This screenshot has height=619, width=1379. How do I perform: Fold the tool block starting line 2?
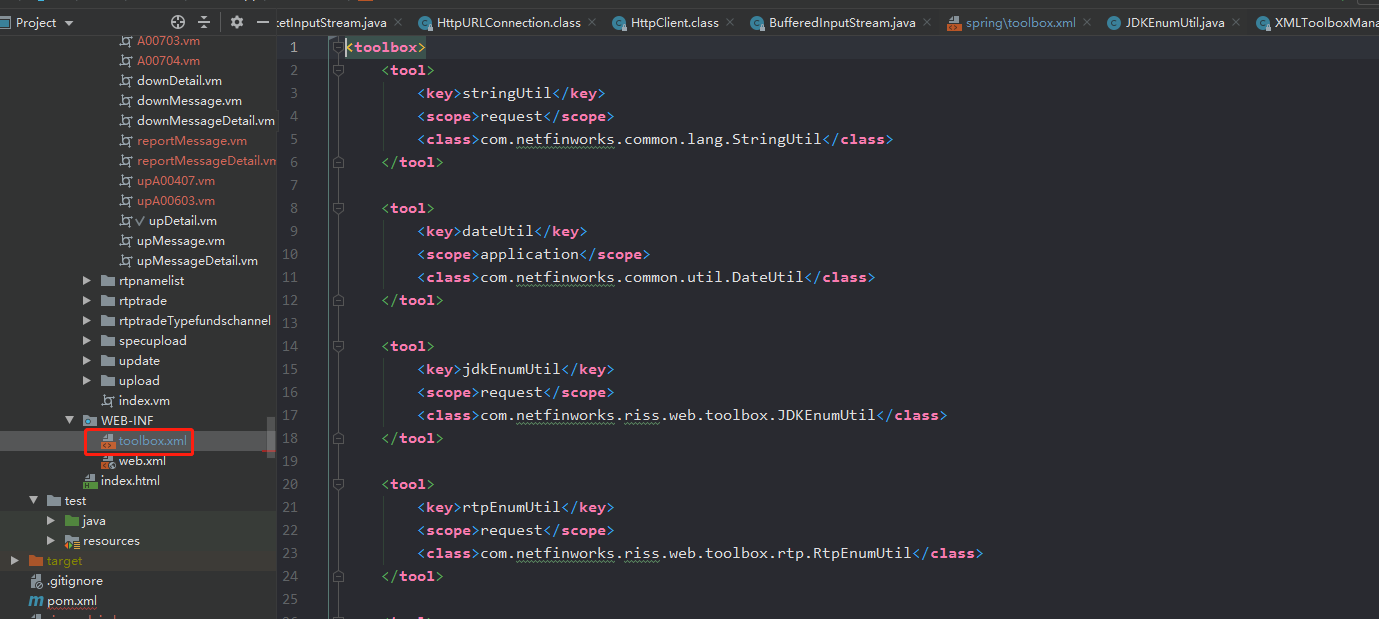[338, 70]
